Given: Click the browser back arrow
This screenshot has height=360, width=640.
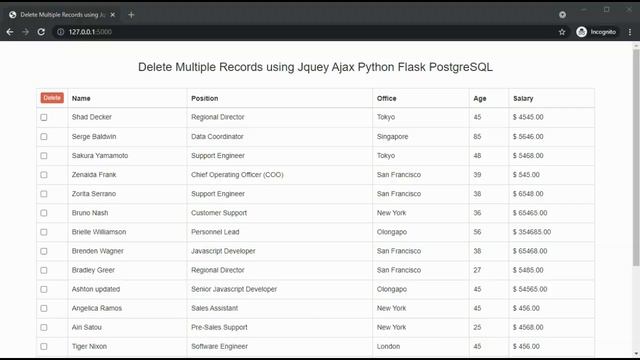Looking at the screenshot, I should pyautogui.click(x=10, y=32).
